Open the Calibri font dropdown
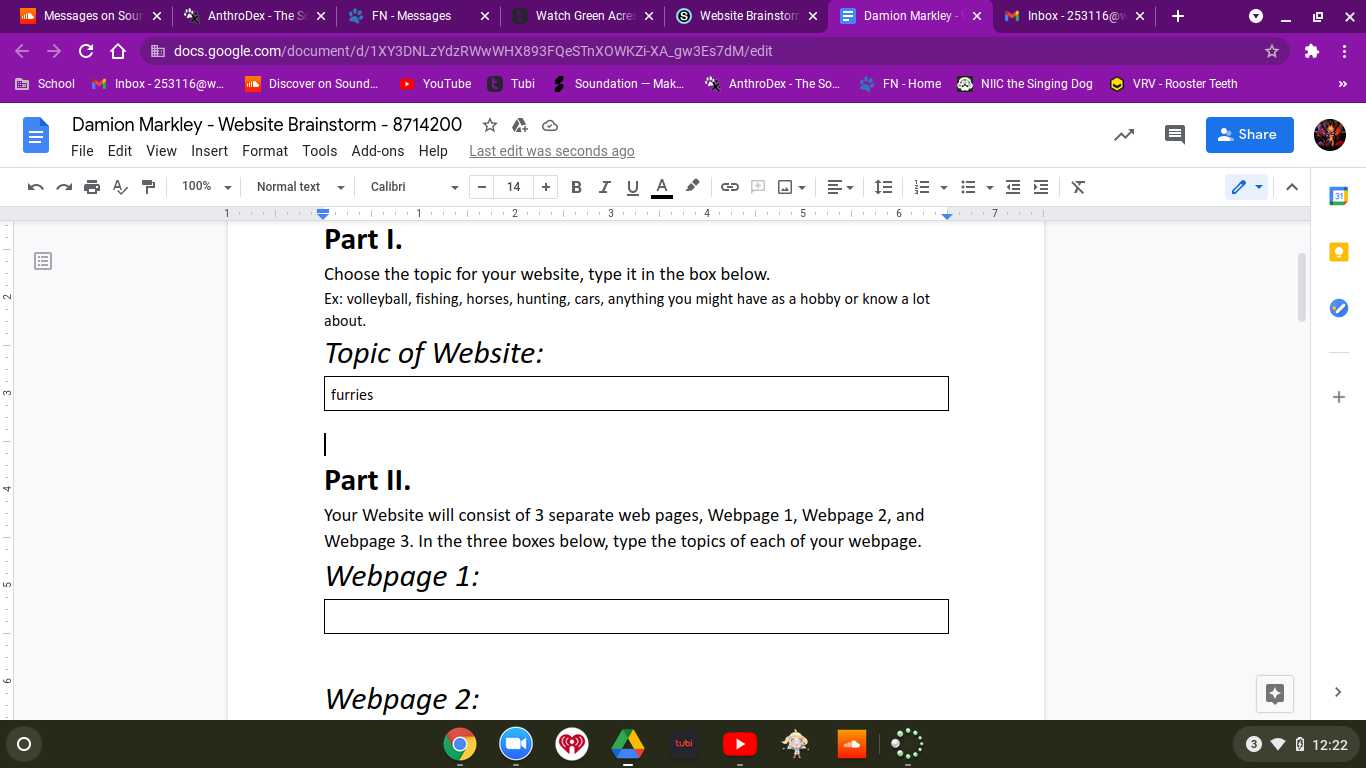The width and height of the screenshot is (1366, 768). 414,187
